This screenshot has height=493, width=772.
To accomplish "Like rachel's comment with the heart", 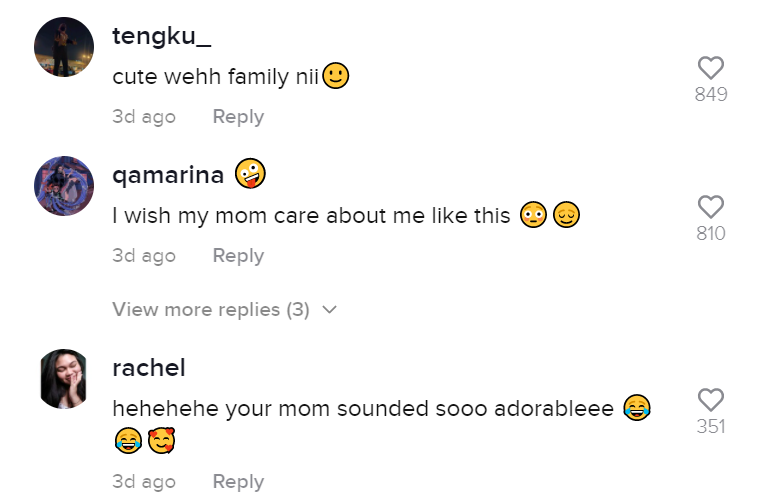I will click(711, 400).
